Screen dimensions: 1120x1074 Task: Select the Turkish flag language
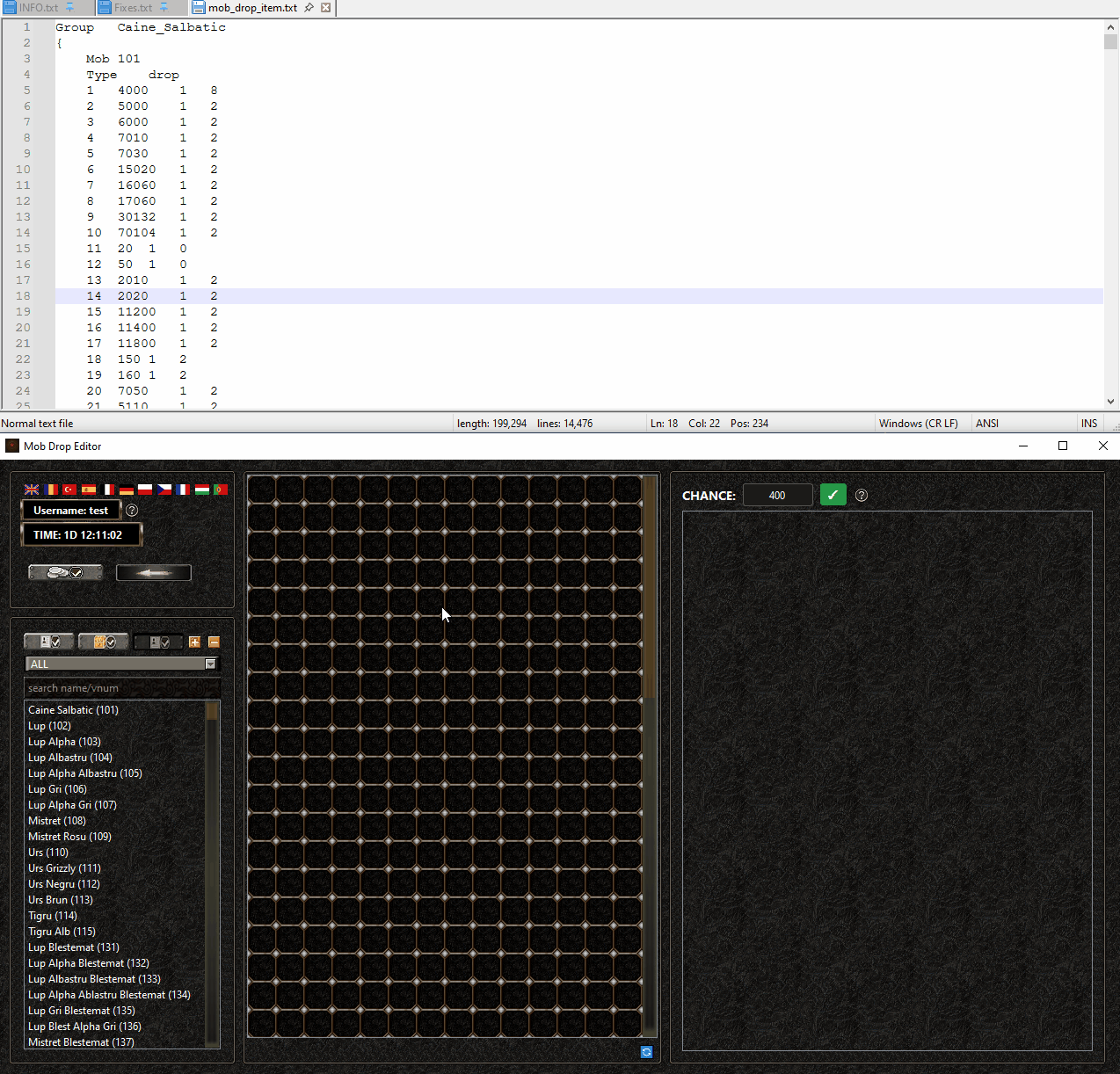(x=69, y=490)
